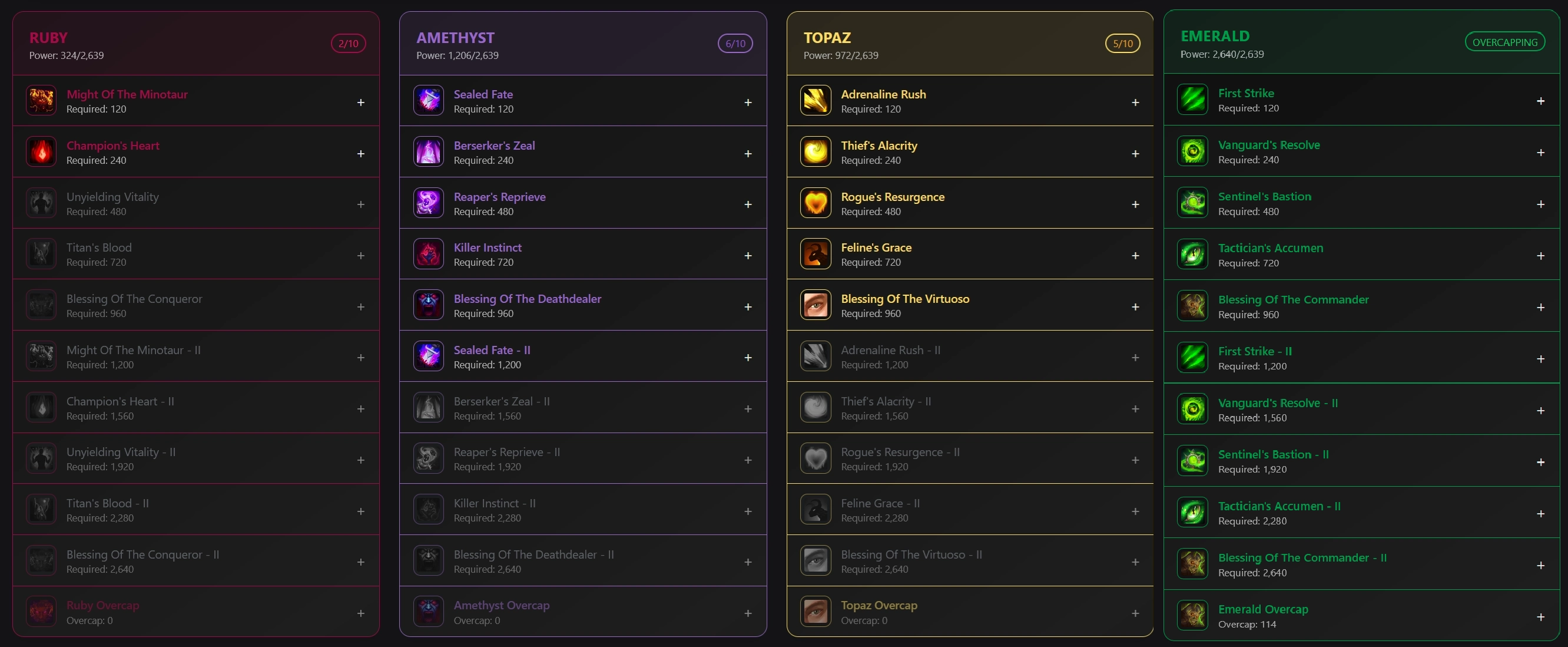Screen dimensions: 1568x647
Task: Click the Might Of The Minotaur icon
Action: click(41, 101)
